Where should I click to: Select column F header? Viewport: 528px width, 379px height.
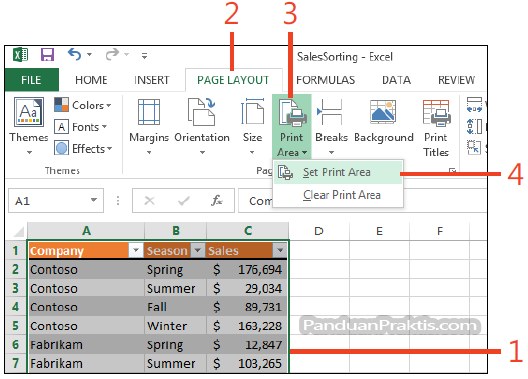(439, 231)
